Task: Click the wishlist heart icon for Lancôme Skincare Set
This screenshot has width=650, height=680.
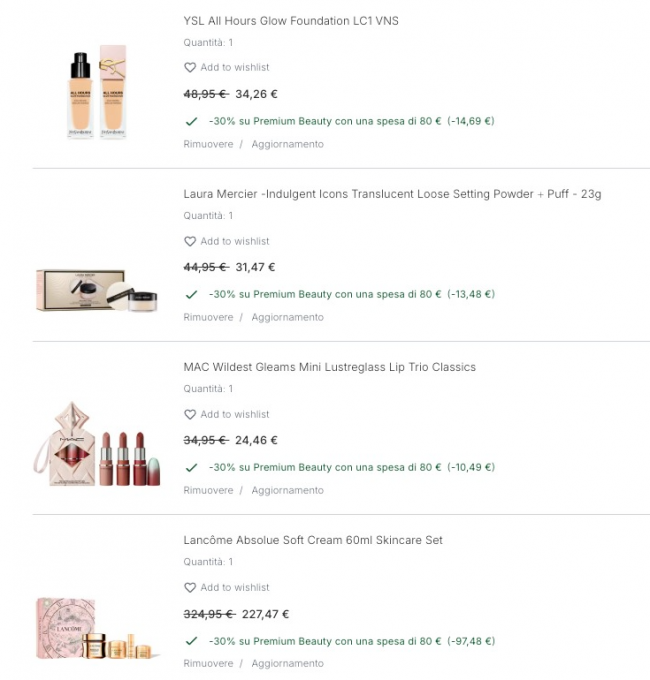Action: coord(190,588)
